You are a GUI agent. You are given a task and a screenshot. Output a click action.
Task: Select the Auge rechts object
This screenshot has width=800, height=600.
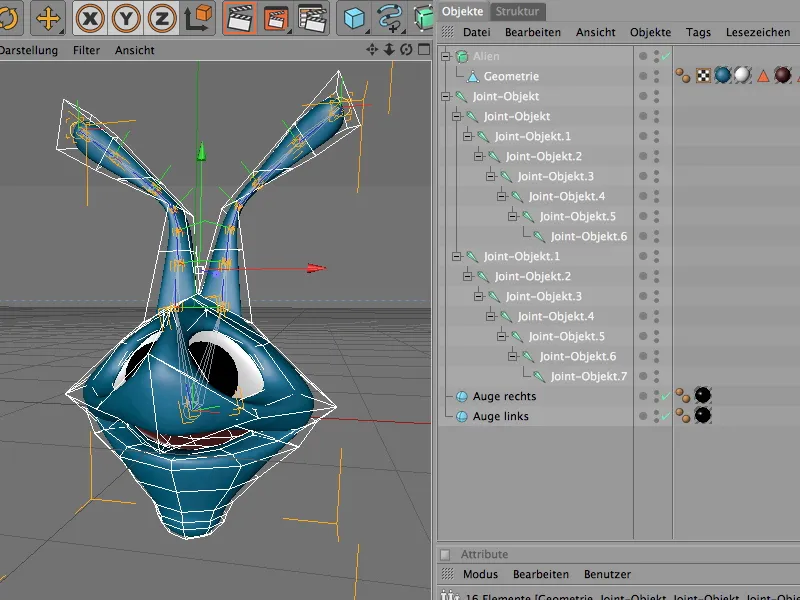click(x=504, y=396)
